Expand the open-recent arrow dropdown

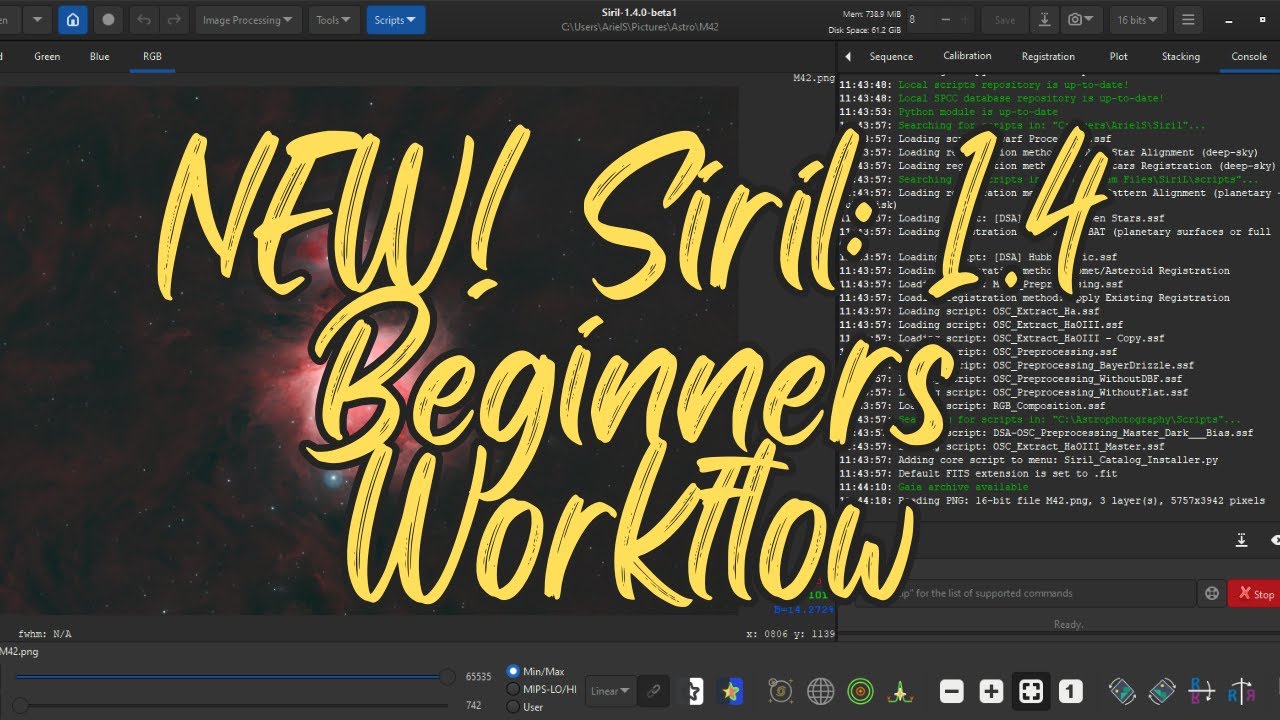(x=36, y=20)
